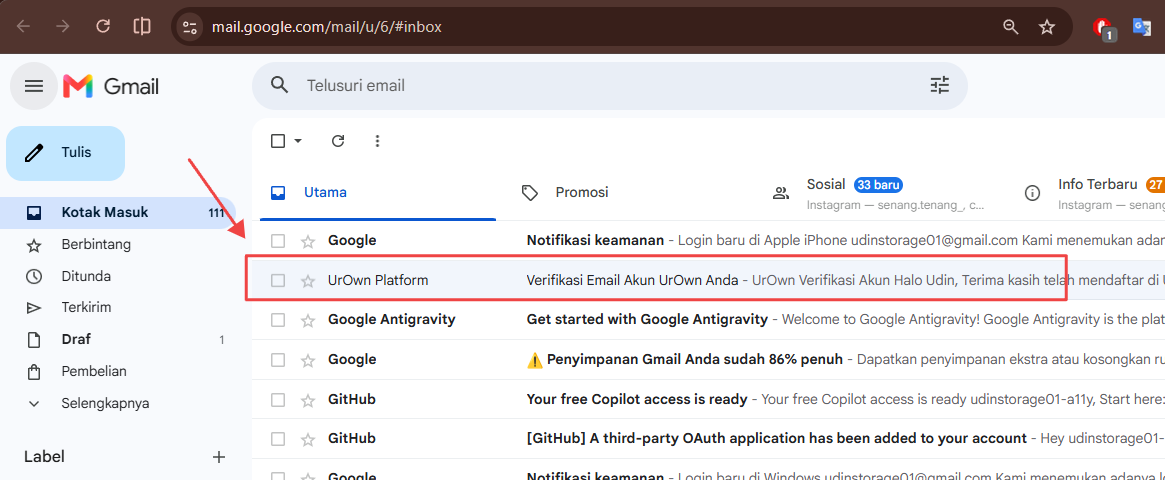Switch to the Sosial tab
Viewport: 1165px width, 480px height.
pyautogui.click(x=879, y=192)
